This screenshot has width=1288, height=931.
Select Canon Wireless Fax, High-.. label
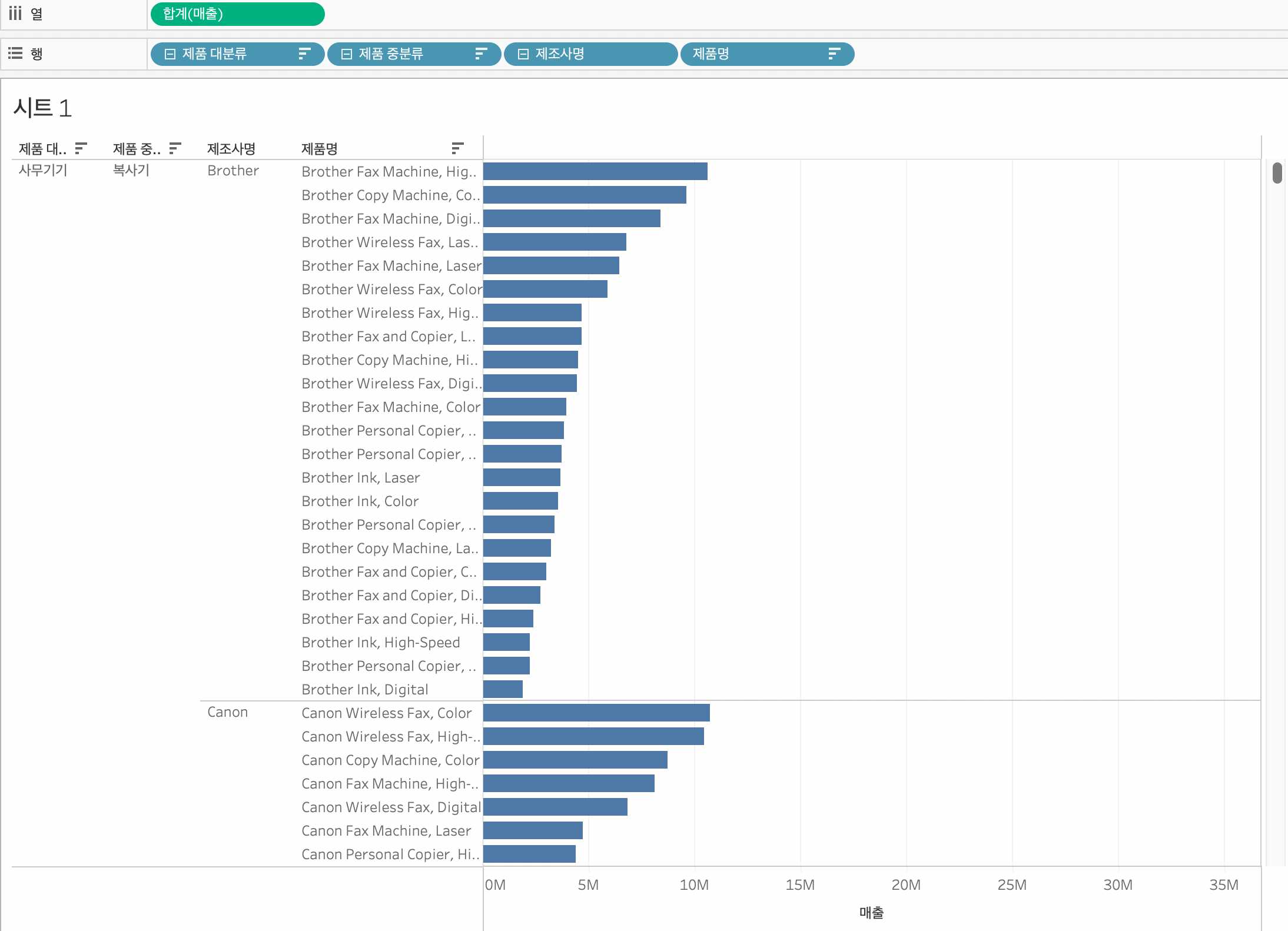pyautogui.click(x=391, y=736)
